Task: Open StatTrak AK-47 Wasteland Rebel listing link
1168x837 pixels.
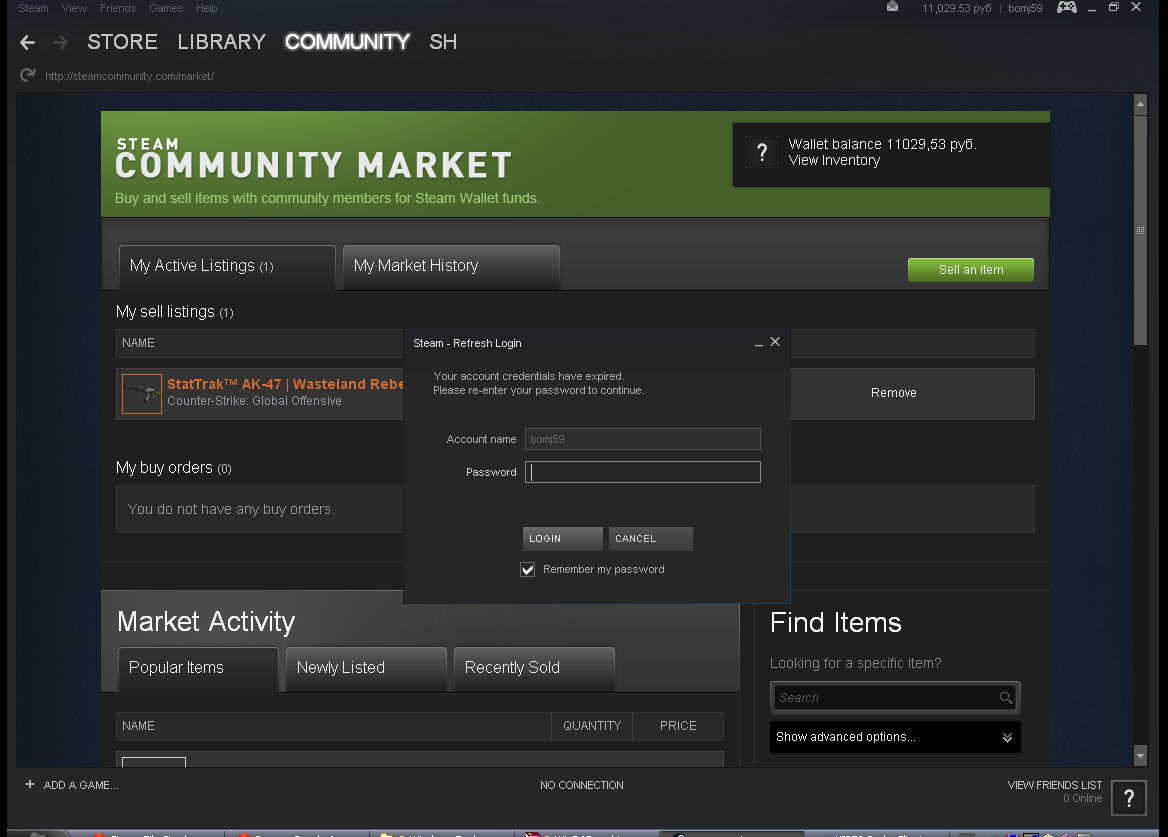Action: tap(285, 384)
